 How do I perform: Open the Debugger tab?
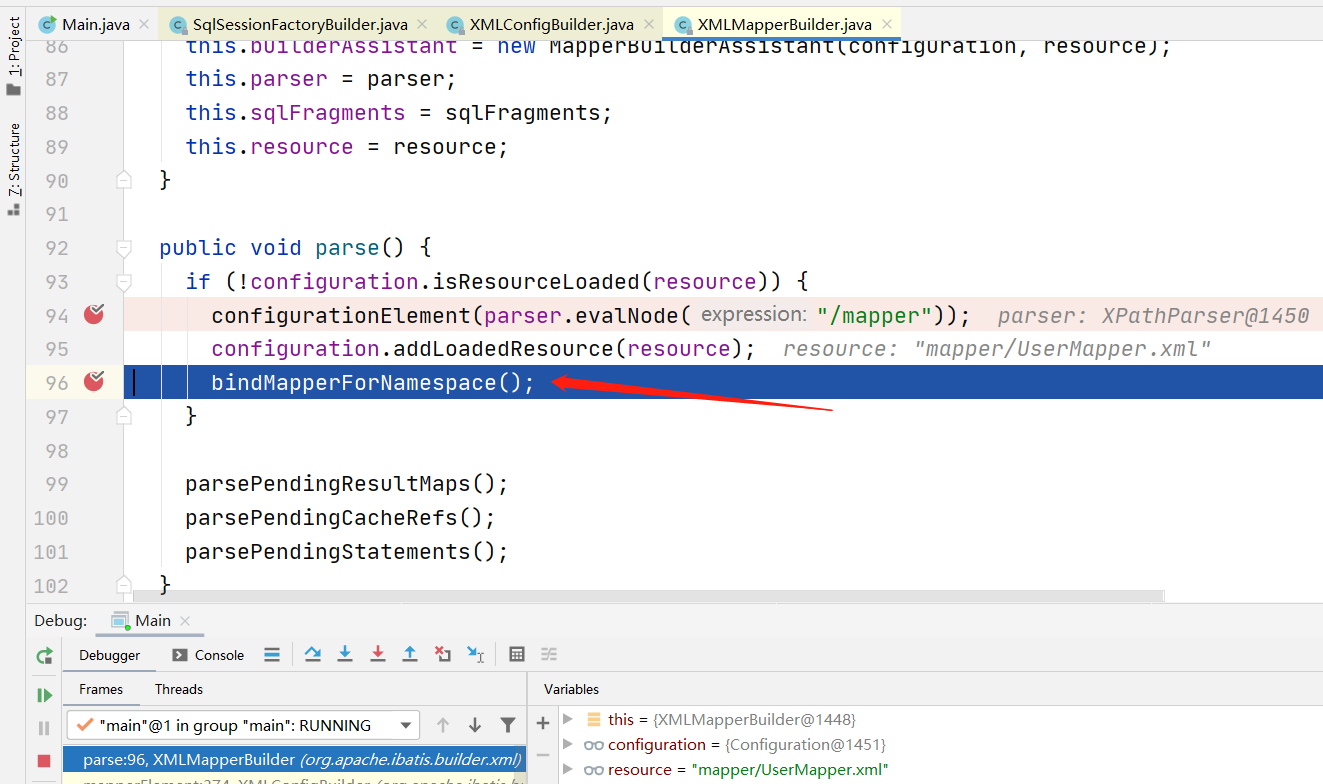110,655
